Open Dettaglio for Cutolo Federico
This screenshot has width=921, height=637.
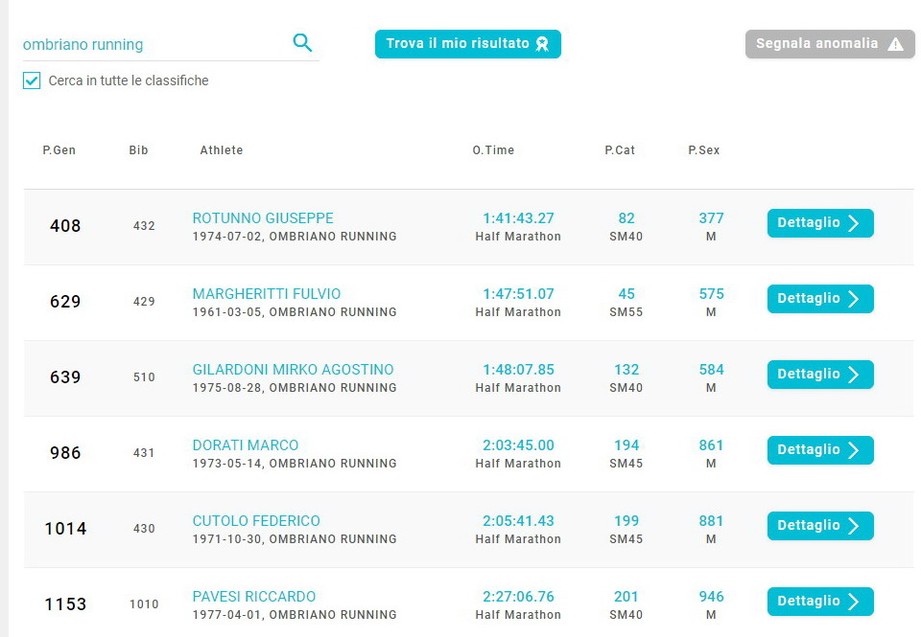tap(820, 526)
